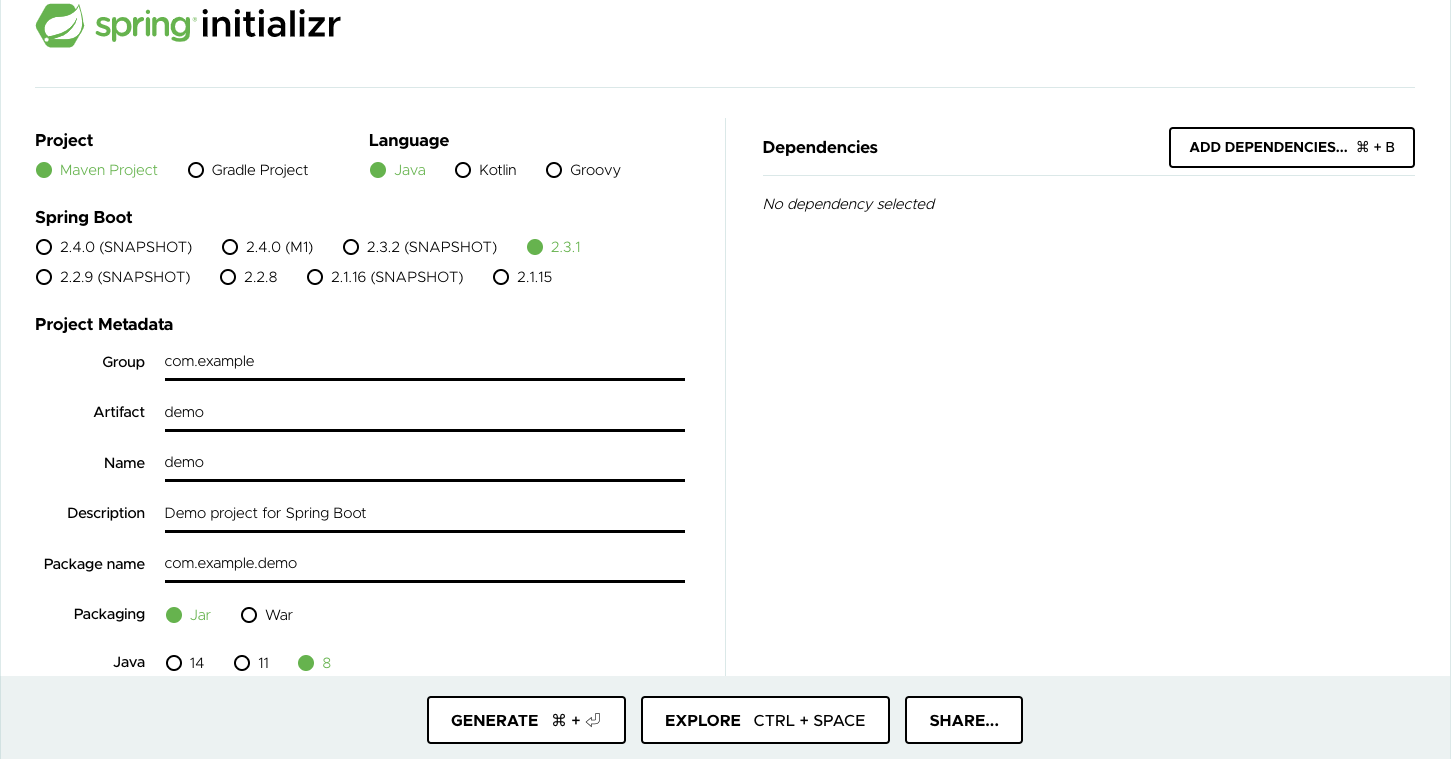Choose Kotlin as the language
The image size is (1454, 759).
486,170
